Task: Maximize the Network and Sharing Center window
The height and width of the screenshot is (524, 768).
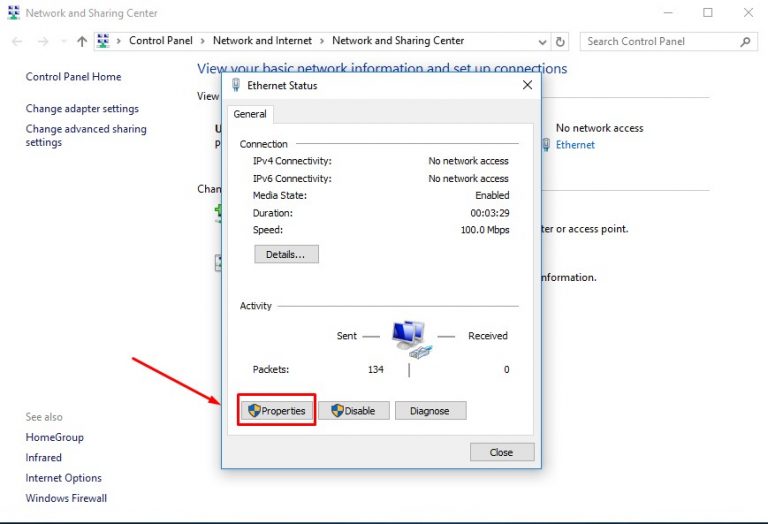Action: click(x=708, y=13)
